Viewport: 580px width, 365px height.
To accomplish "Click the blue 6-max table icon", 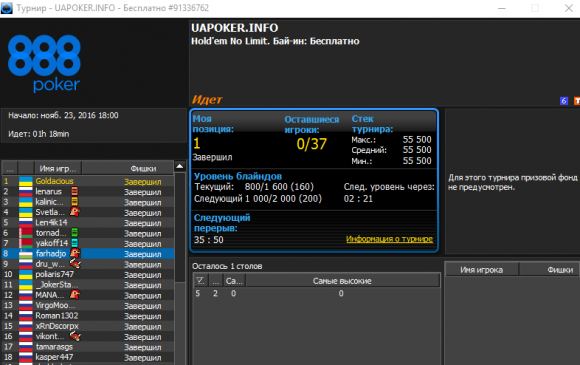I will click(x=564, y=101).
